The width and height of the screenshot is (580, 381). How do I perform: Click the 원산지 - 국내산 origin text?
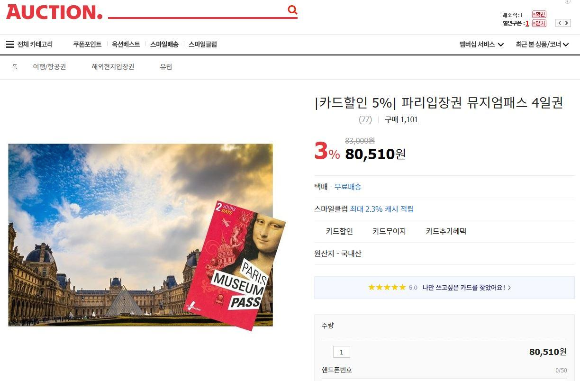pos(338,254)
